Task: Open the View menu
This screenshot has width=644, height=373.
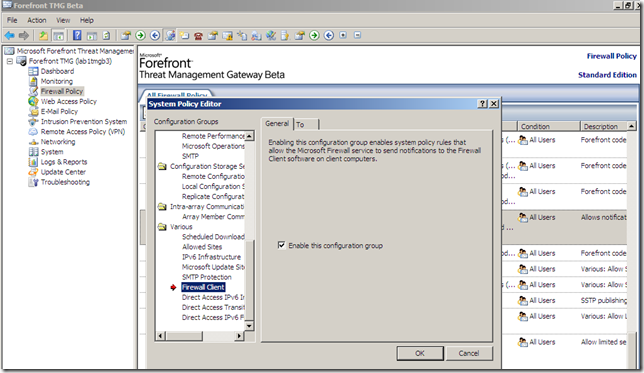Action: coord(63,20)
